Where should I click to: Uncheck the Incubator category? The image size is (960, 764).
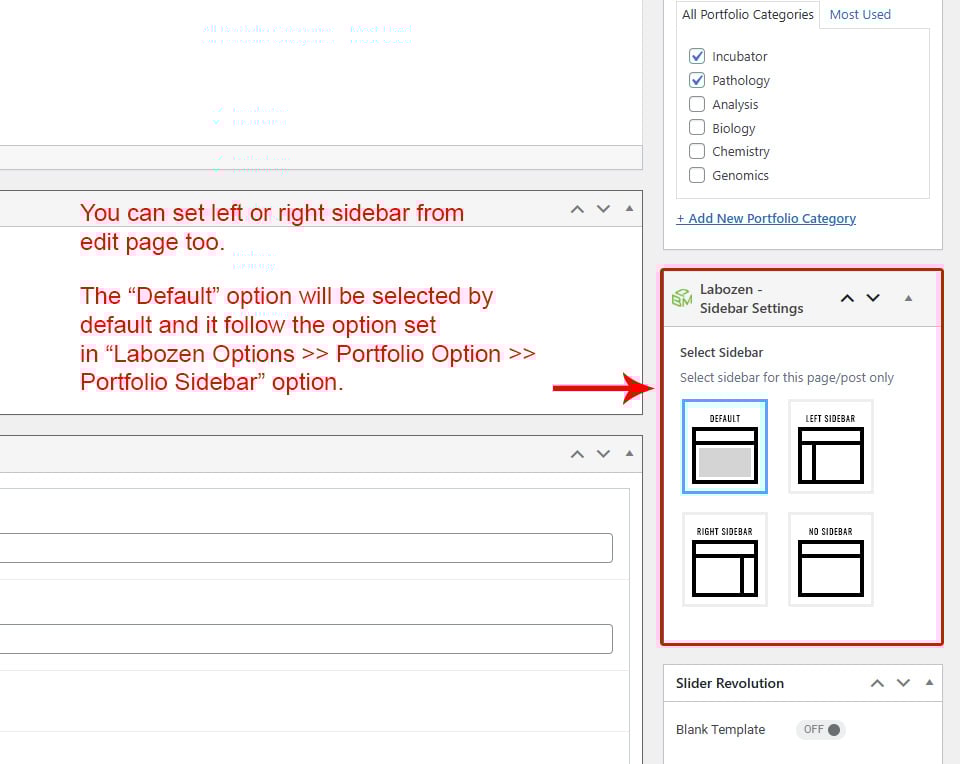697,56
